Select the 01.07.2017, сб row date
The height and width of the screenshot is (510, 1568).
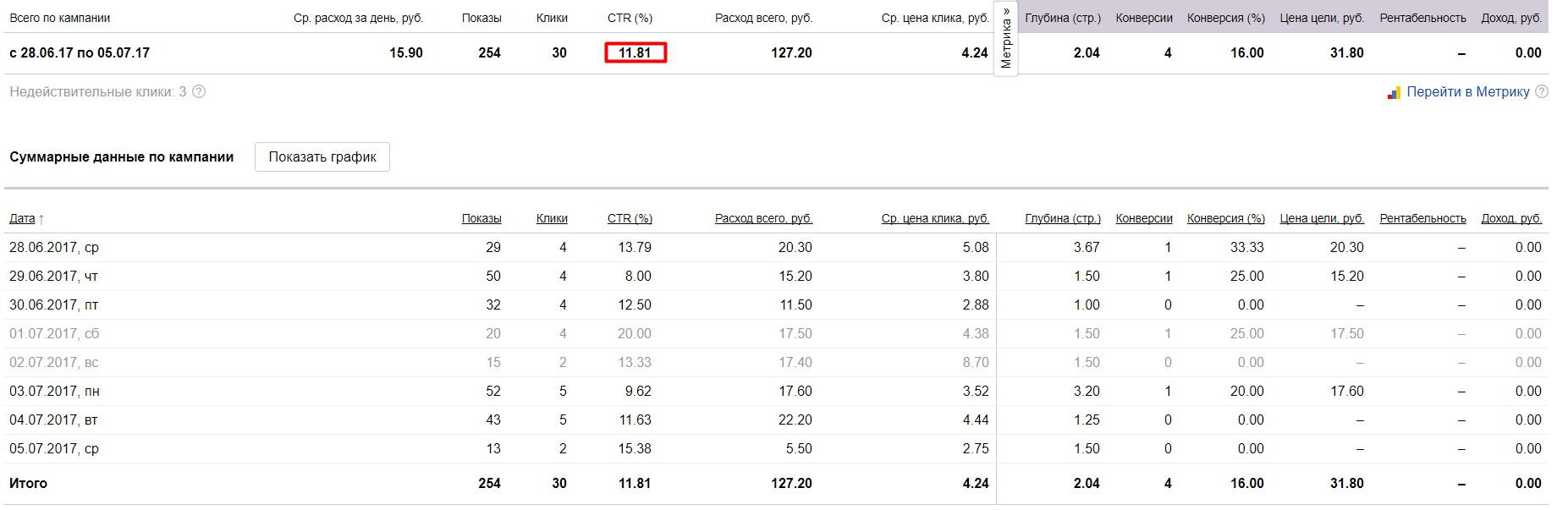pos(54,333)
